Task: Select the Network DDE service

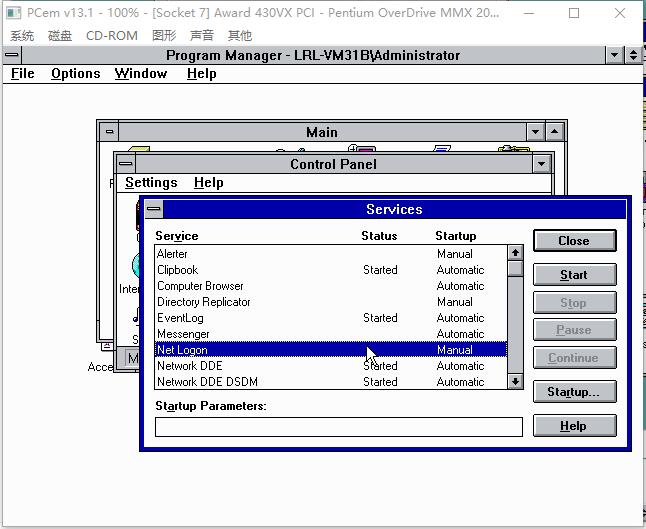Action: point(331,366)
